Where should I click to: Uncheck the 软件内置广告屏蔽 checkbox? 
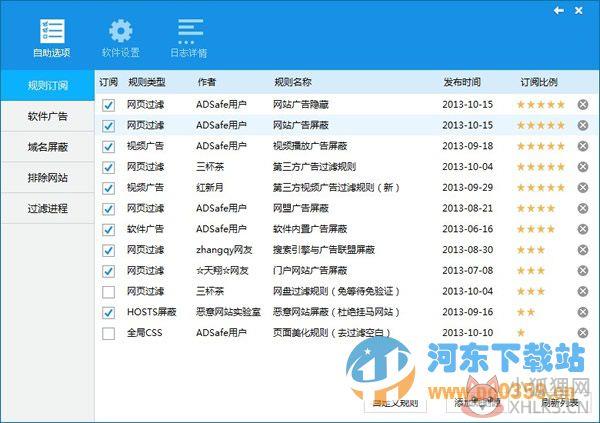point(109,229)
